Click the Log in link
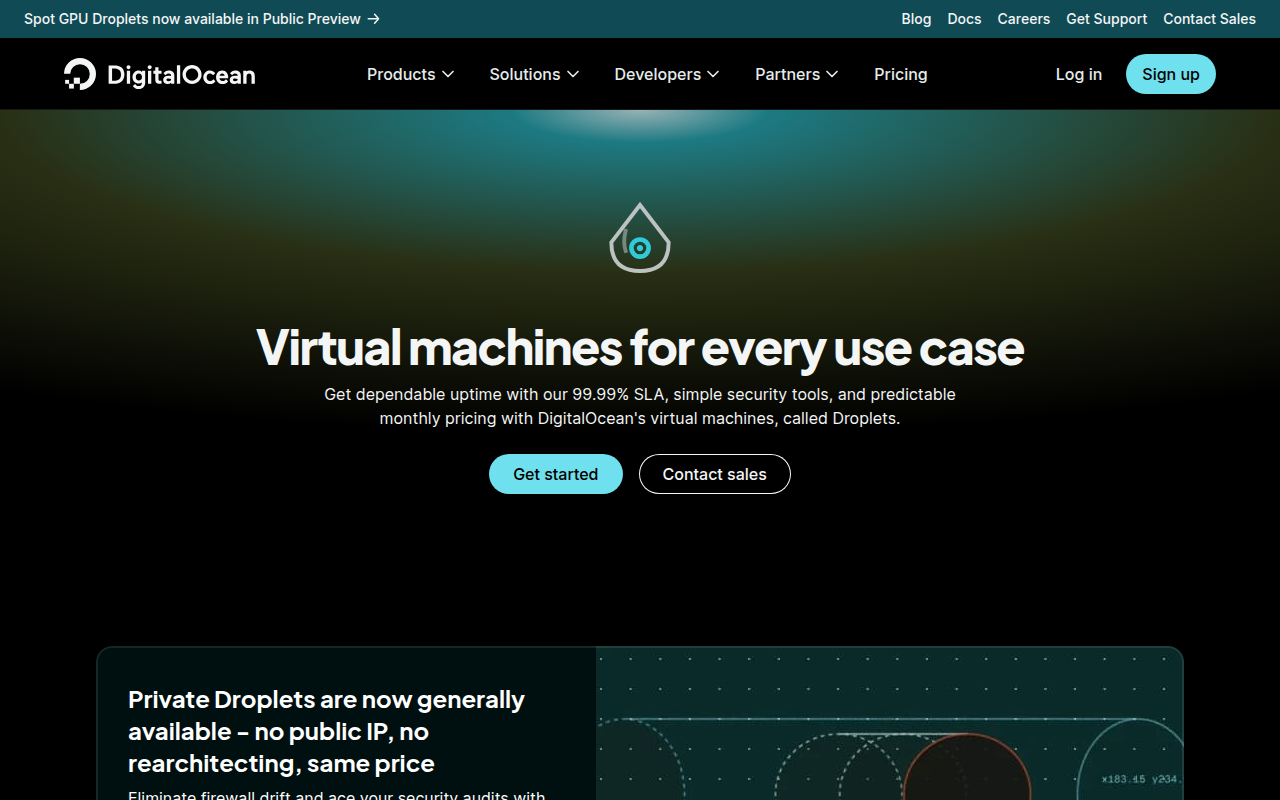This screenshot has width=1280, height=800. coord(1078,74)
